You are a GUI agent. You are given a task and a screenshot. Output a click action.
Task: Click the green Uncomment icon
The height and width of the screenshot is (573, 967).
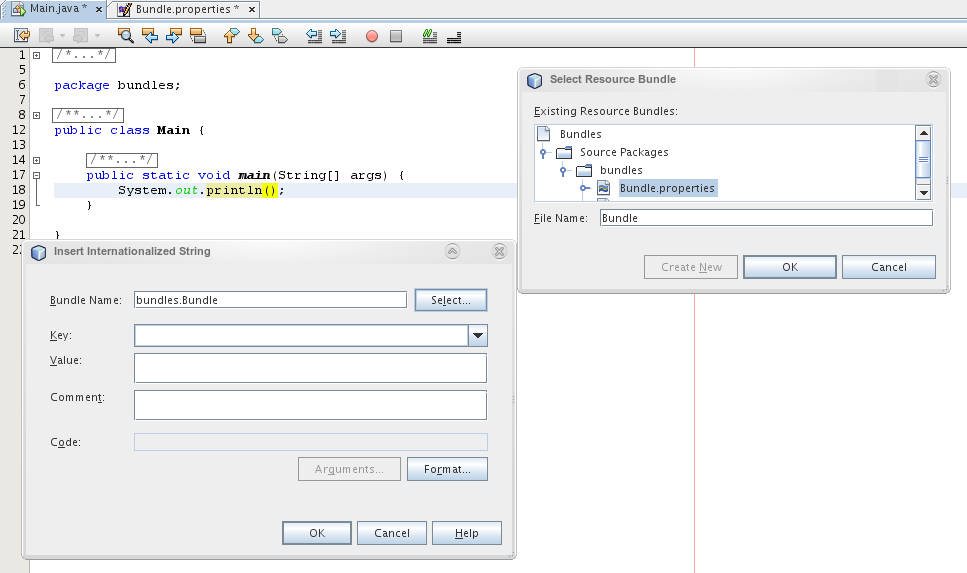click(430, 36)
